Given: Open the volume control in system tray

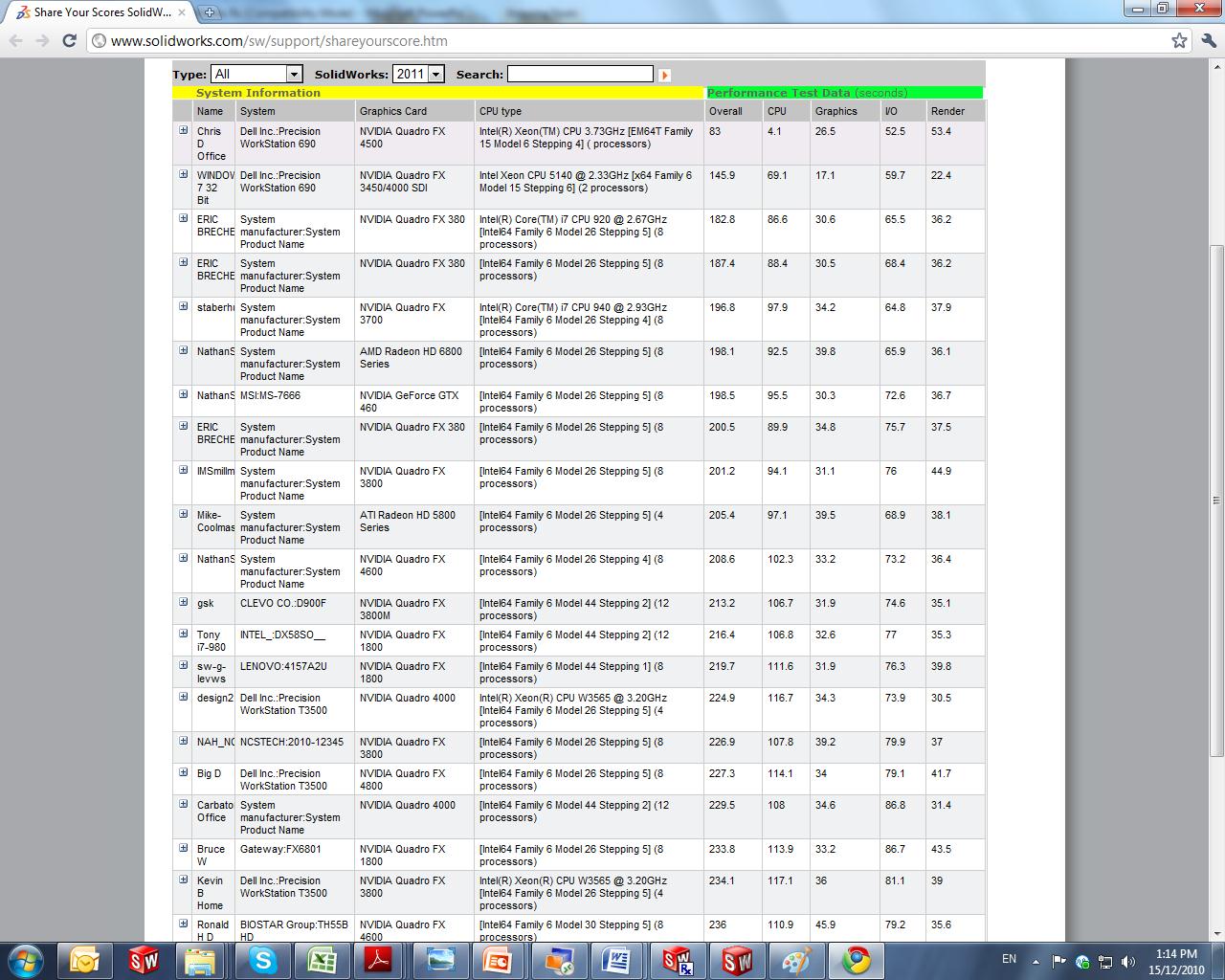Looking at the screenshot, I should pos(1128,961).
